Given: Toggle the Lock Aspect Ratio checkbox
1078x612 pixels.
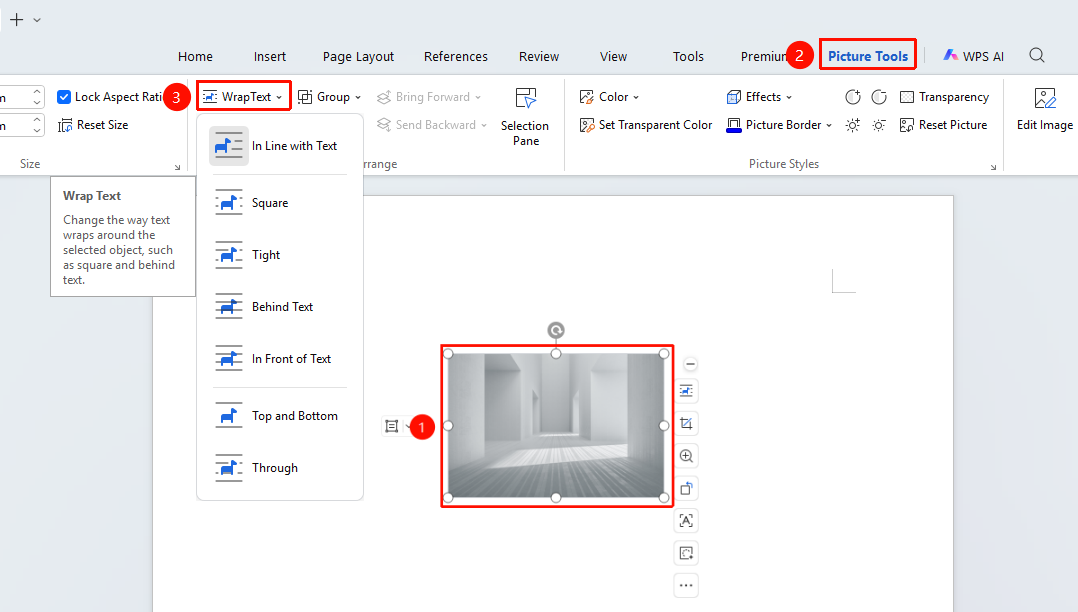Looking at the screenshot, I should tap(64, 97).
